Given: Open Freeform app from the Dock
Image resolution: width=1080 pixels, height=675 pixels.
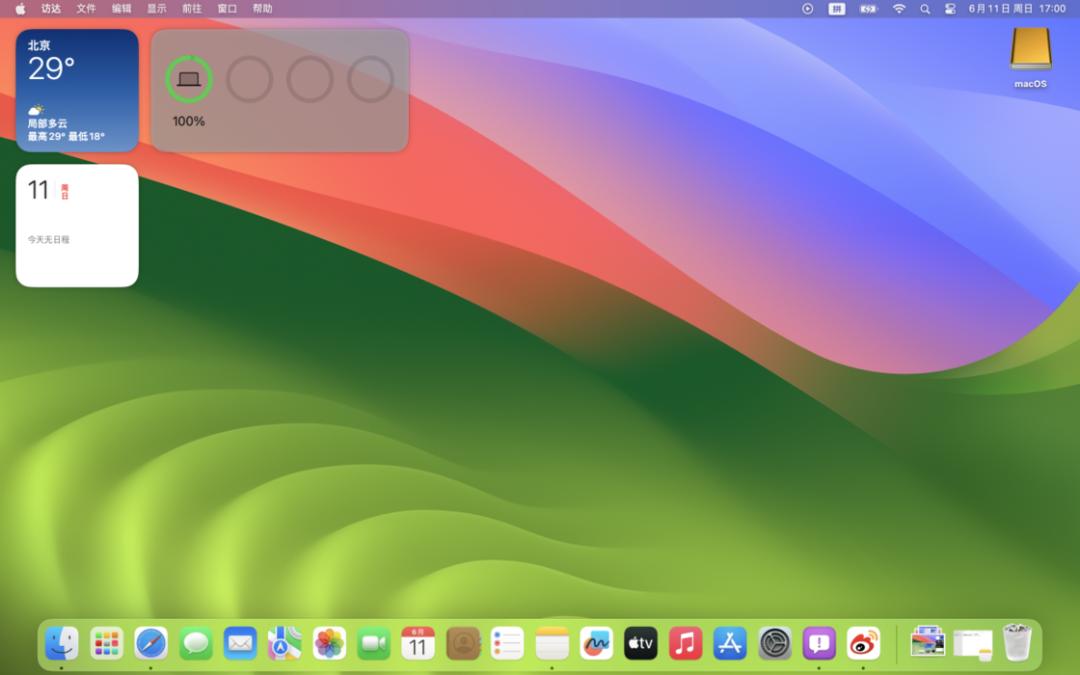Looking at the screenshot, I should coord(596,643).
